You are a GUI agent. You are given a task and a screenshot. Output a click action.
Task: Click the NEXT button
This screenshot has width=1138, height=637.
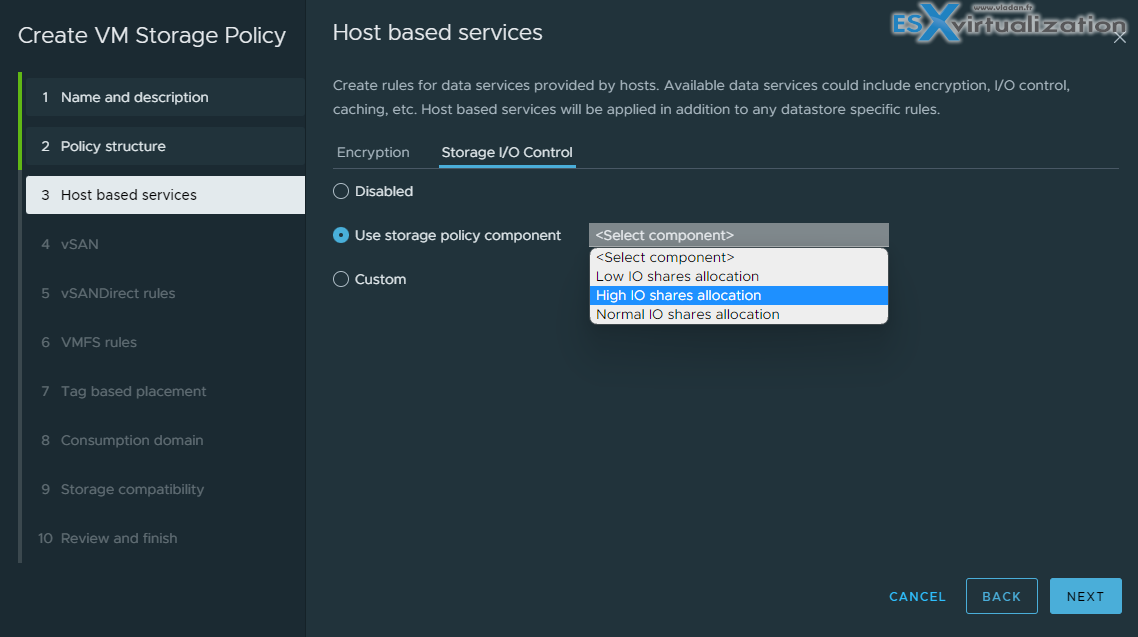point(1085,596)
